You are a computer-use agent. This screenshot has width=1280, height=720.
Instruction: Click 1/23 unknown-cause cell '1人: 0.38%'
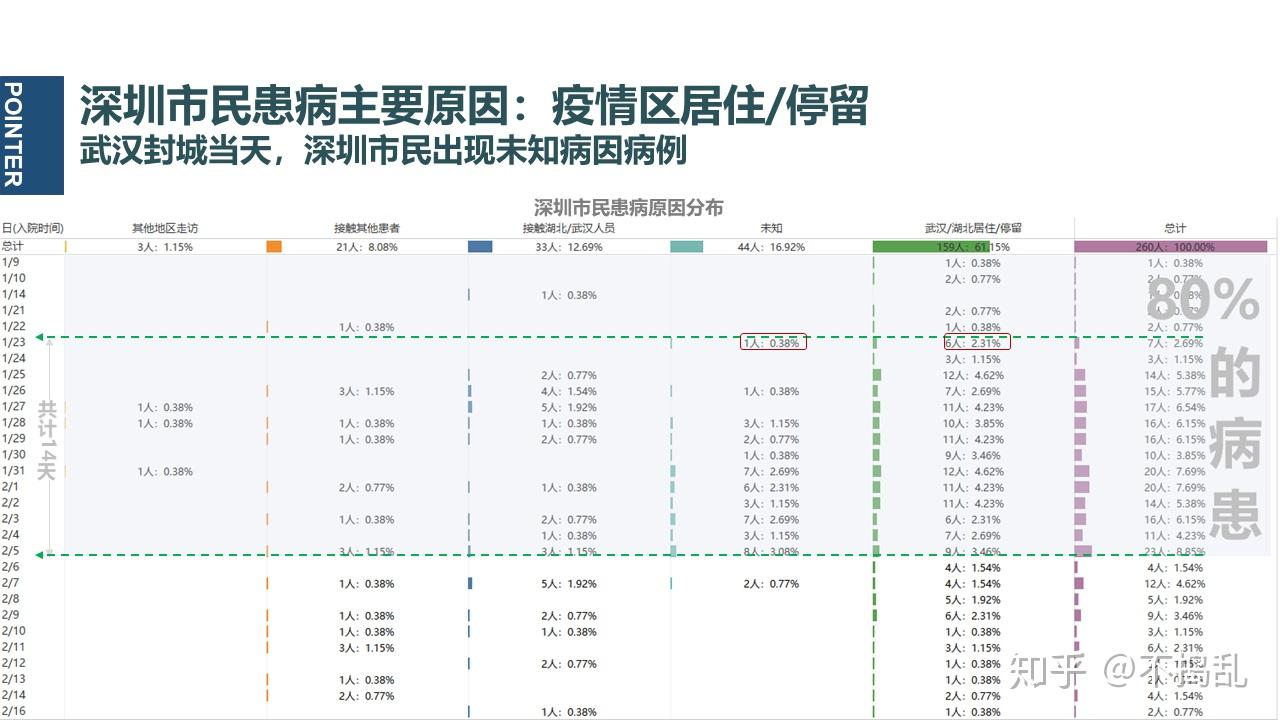click(772, 343)
